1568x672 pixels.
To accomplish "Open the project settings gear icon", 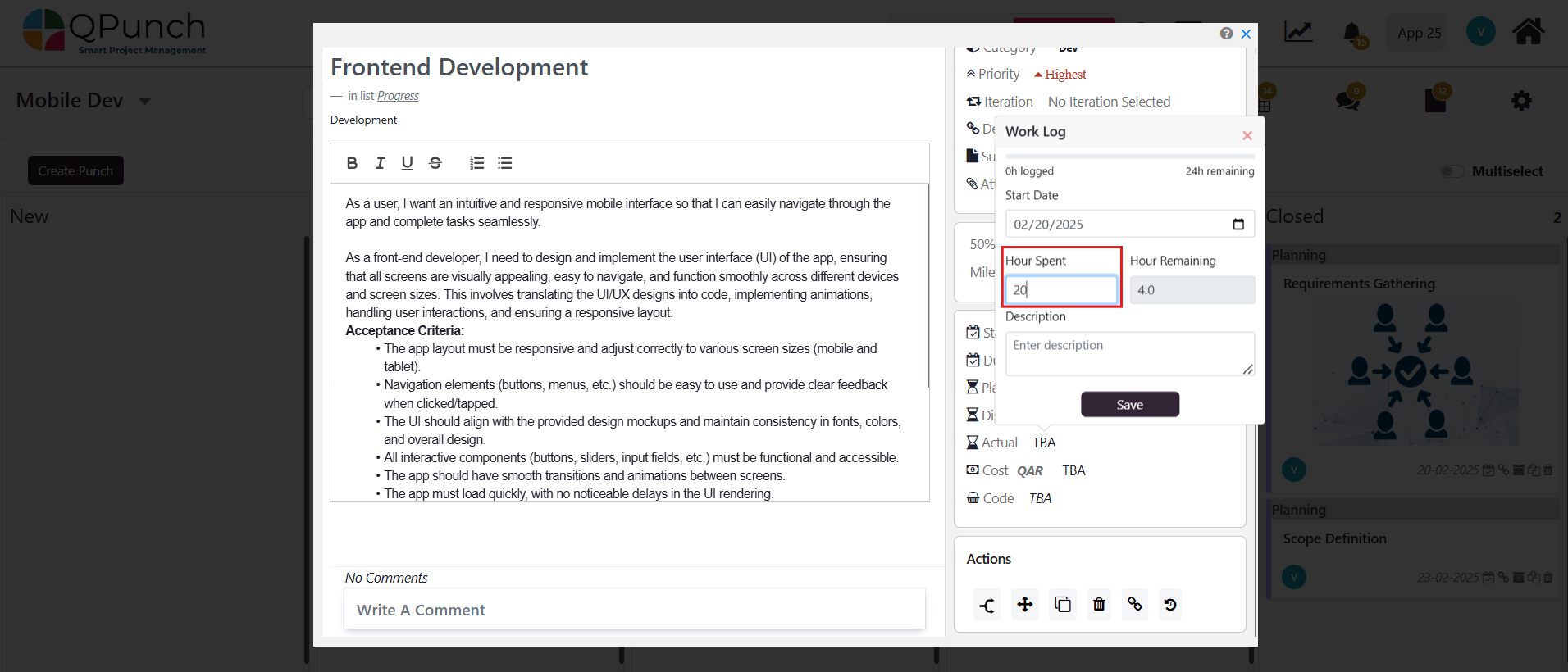I will (1521, 101).
